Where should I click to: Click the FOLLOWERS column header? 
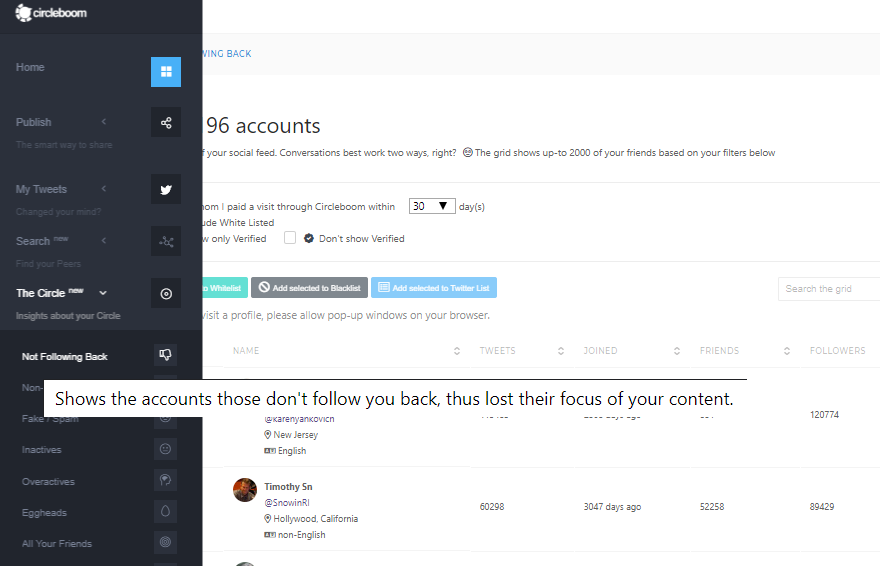point(837,351)
